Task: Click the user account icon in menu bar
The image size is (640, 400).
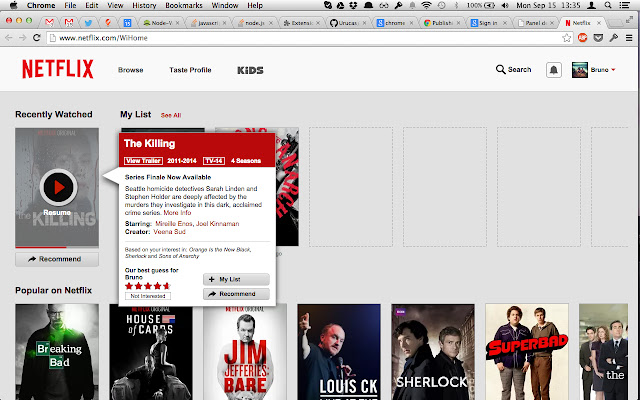Action: click(x=591, y=5)
